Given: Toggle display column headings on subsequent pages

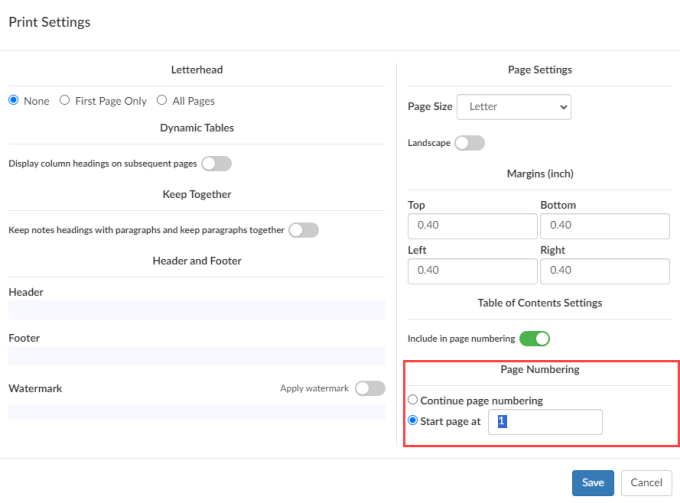Looking at the screenshot, I should coord(217,163).
